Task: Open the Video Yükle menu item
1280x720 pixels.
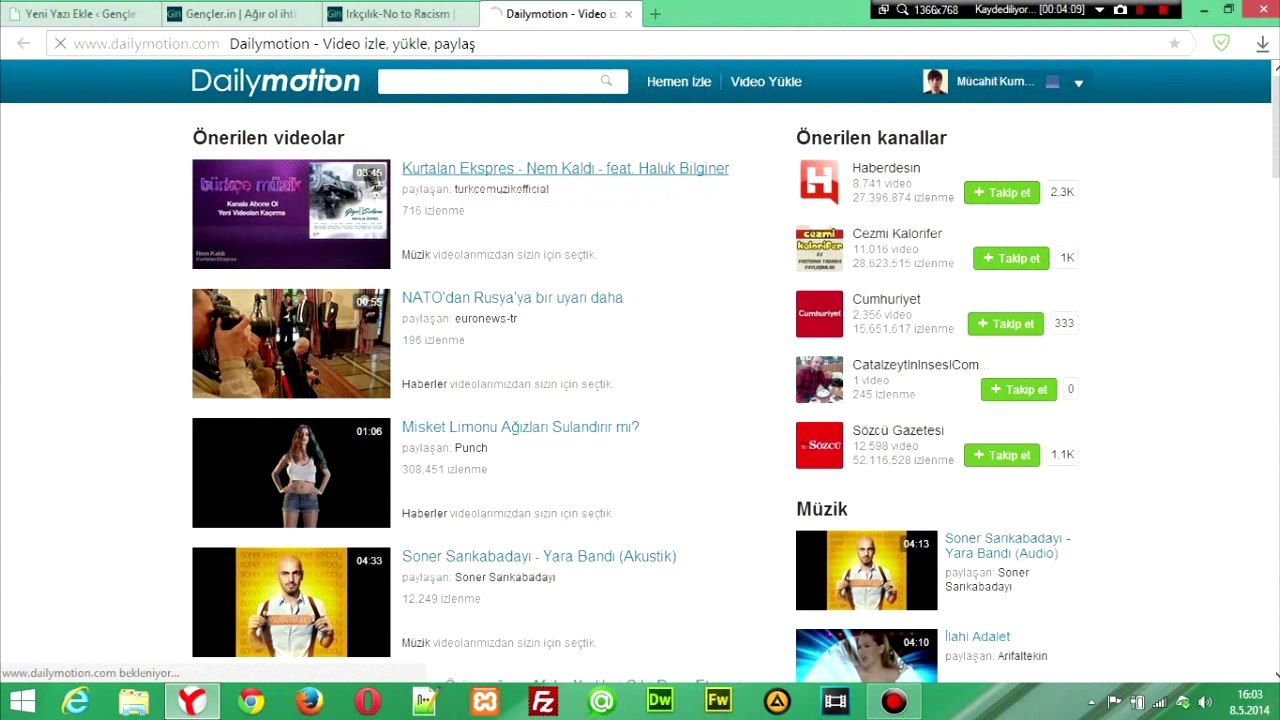Action: click(x=766, y=82)
